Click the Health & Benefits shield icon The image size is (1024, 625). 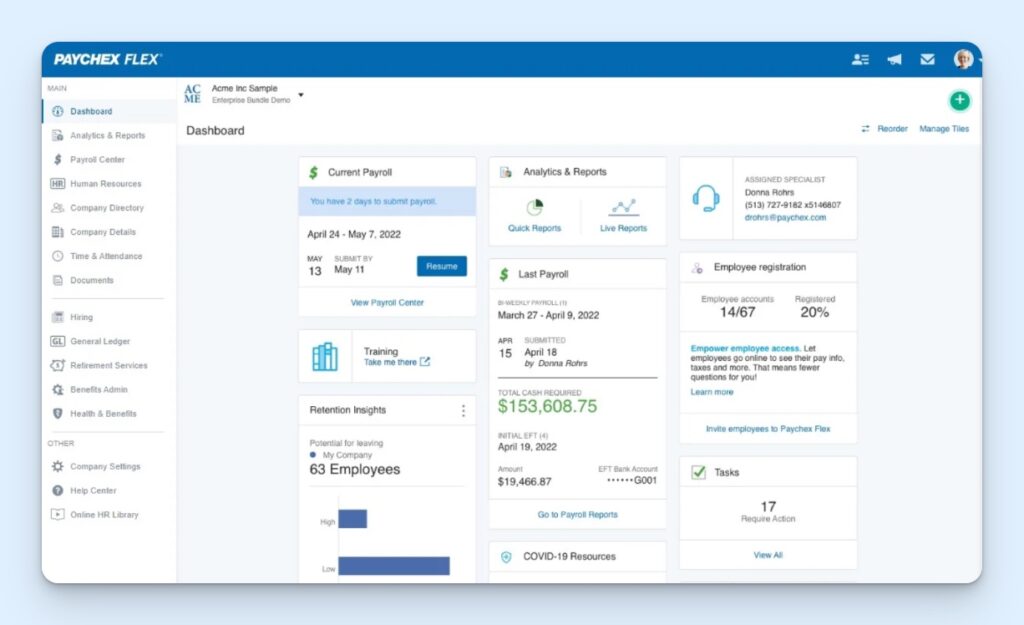click(57, 413)
